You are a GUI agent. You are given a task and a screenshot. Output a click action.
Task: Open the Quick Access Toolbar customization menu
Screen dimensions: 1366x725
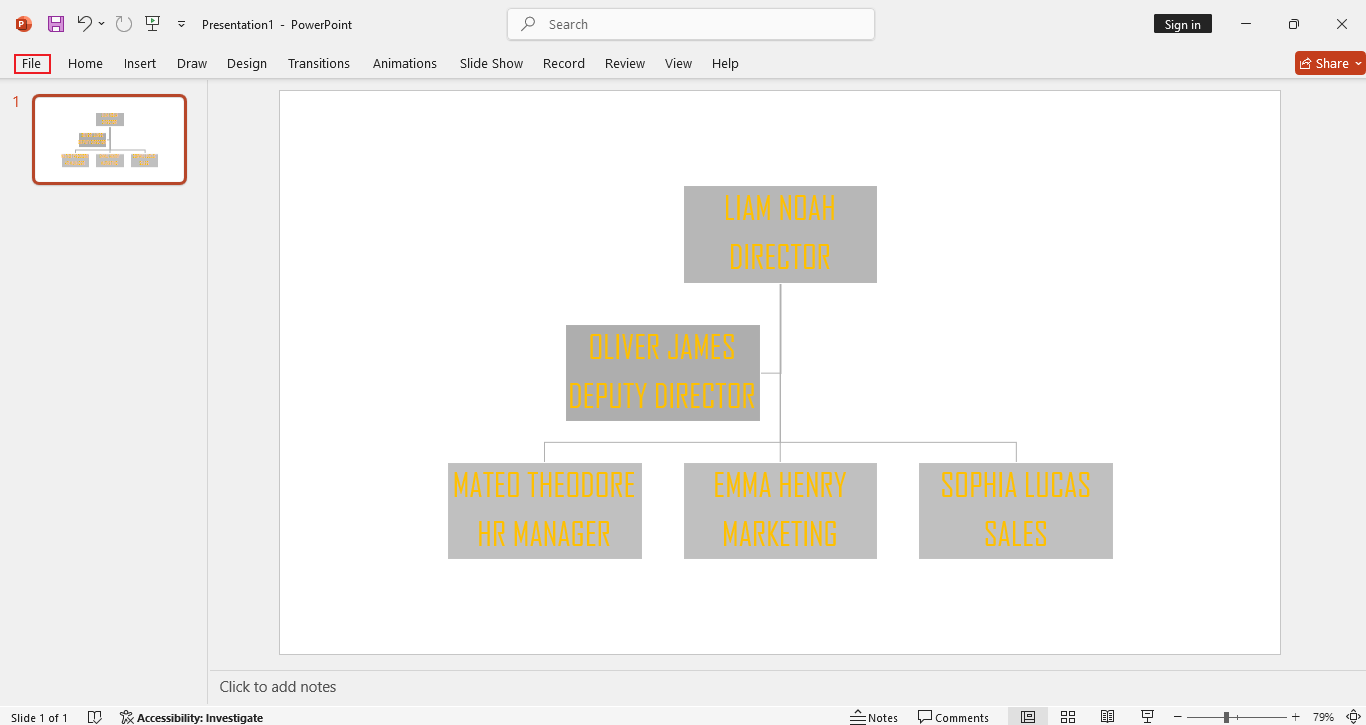pos(181,24)
